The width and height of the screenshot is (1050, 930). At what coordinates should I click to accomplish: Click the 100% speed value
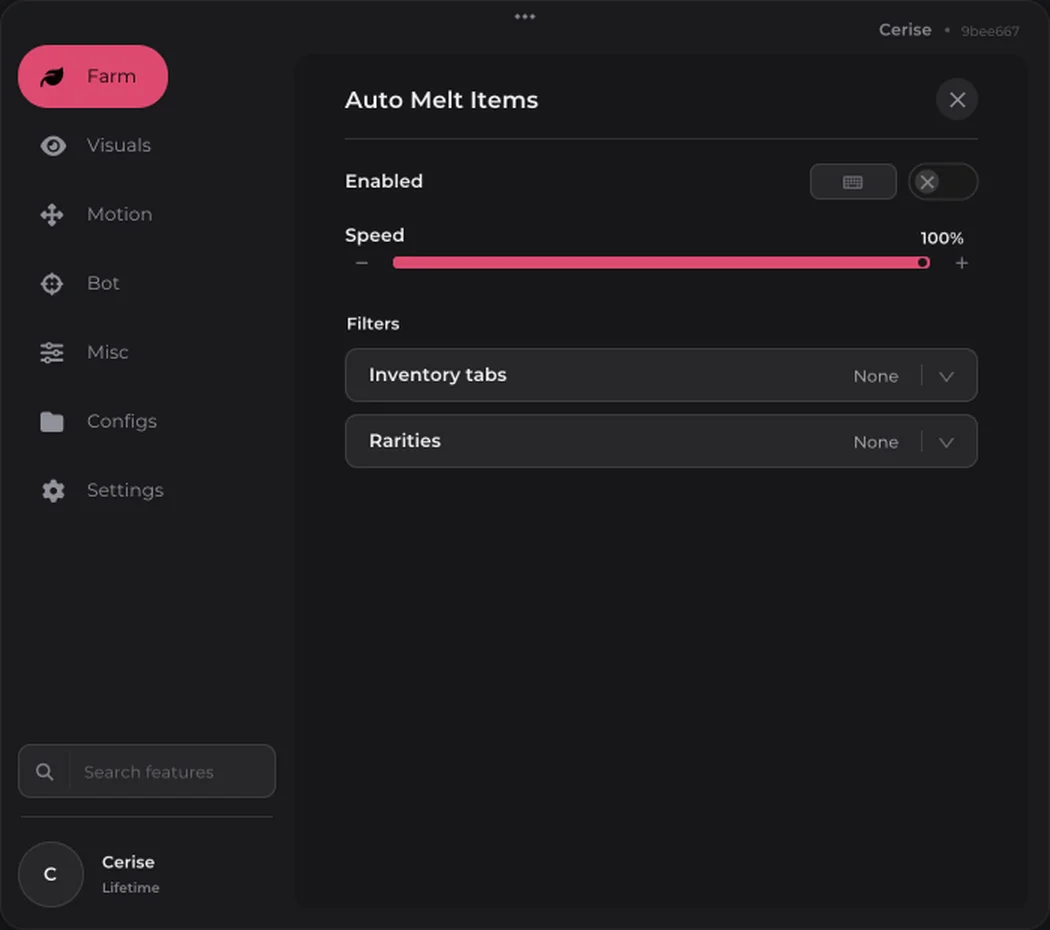(942, 238)
